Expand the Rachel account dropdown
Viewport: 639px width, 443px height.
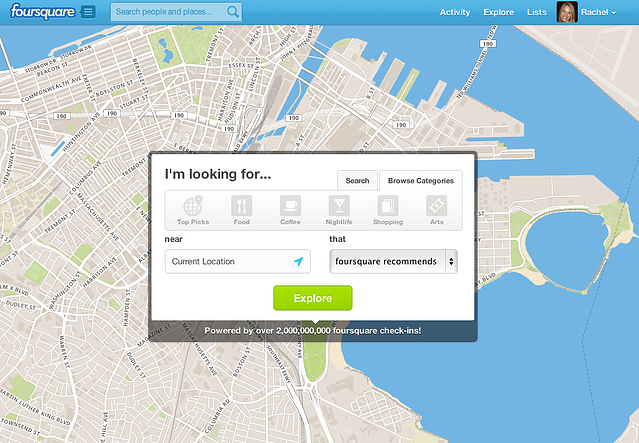pos(598,12)
